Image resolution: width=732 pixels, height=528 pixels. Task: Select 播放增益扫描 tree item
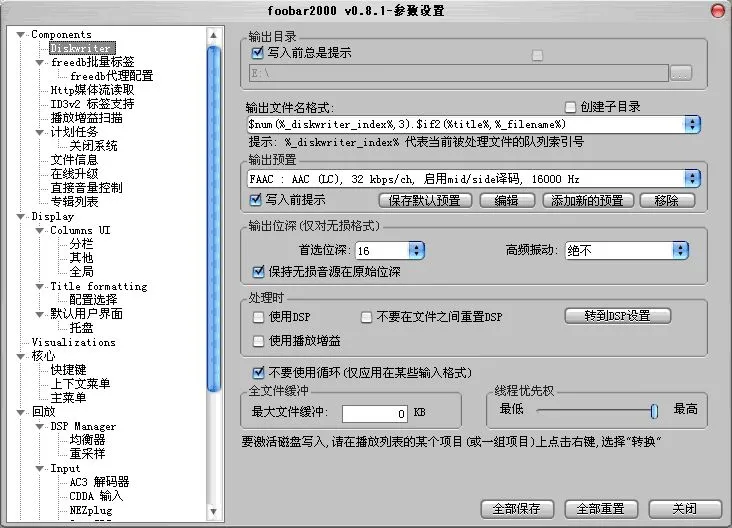pyautogui.click(x=87, y=118)
